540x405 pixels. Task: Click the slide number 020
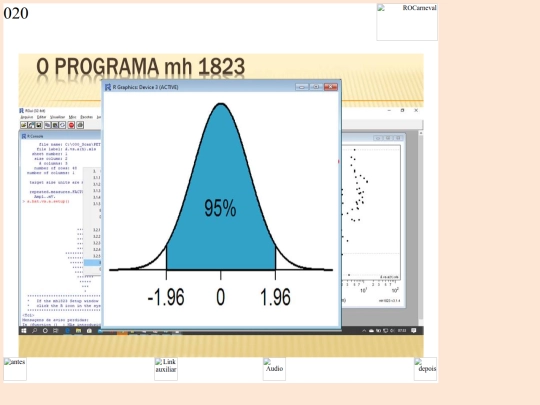click(16, 13)
